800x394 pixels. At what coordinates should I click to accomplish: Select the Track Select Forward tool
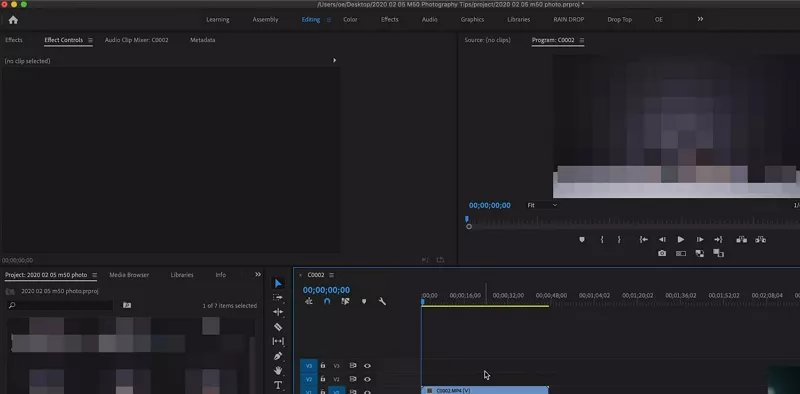278,298
